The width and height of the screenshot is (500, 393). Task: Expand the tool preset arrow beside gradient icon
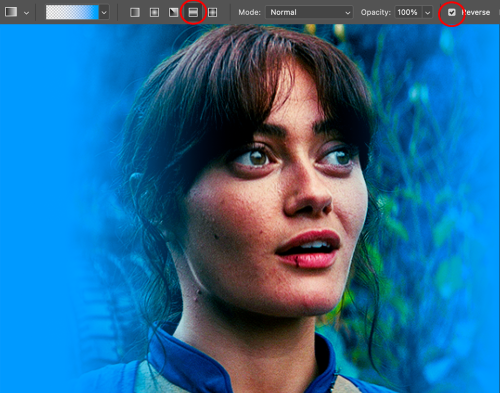click(x=26, y=13)
